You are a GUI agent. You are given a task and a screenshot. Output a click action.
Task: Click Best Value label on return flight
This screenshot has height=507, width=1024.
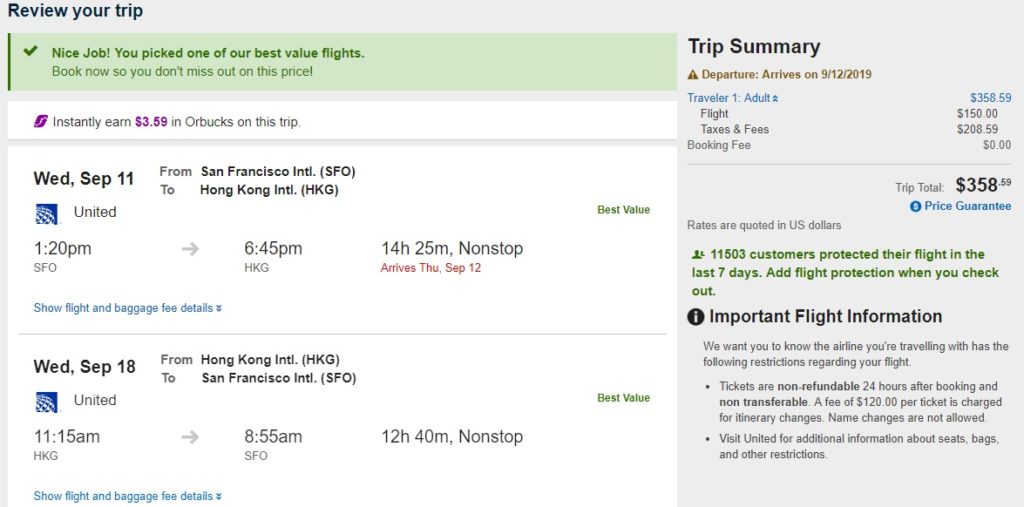623,398
